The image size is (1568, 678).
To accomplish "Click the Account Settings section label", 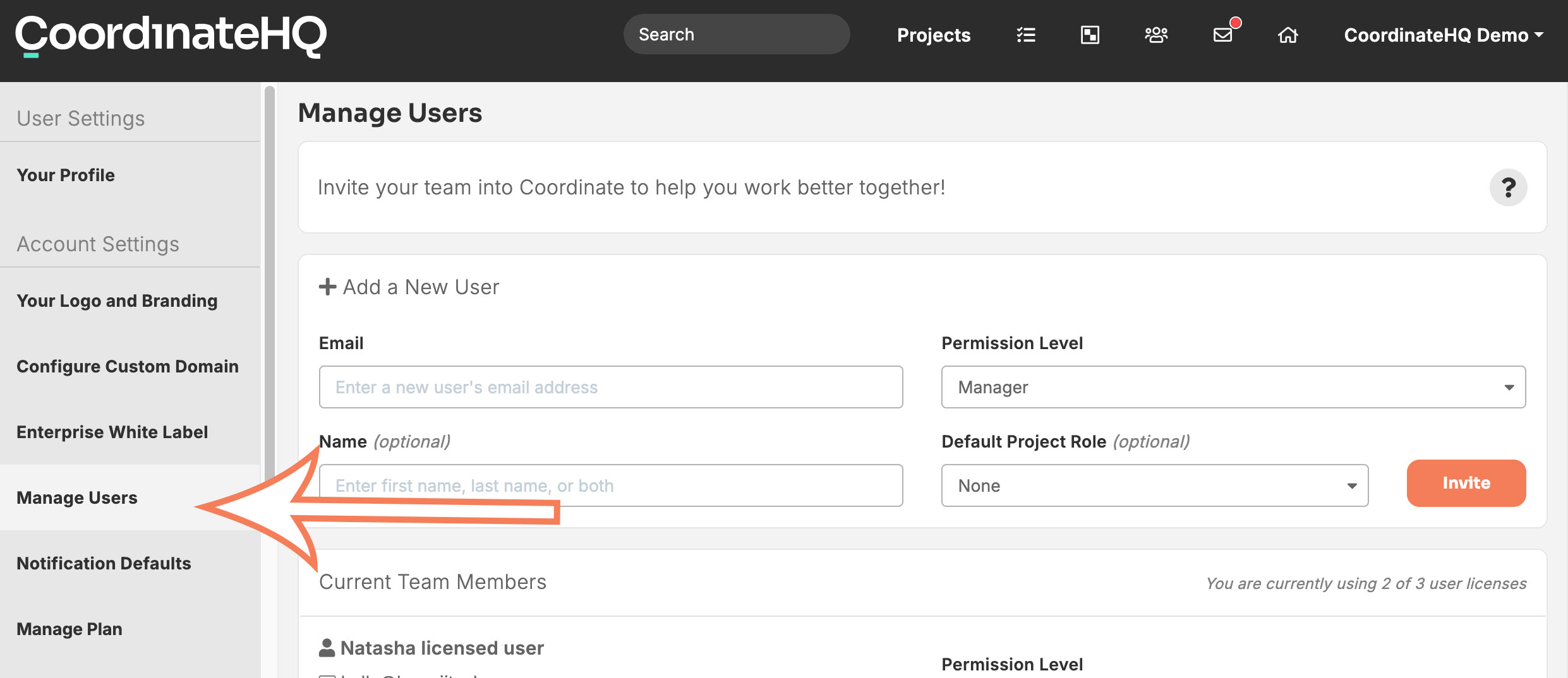I will point(98,244).
